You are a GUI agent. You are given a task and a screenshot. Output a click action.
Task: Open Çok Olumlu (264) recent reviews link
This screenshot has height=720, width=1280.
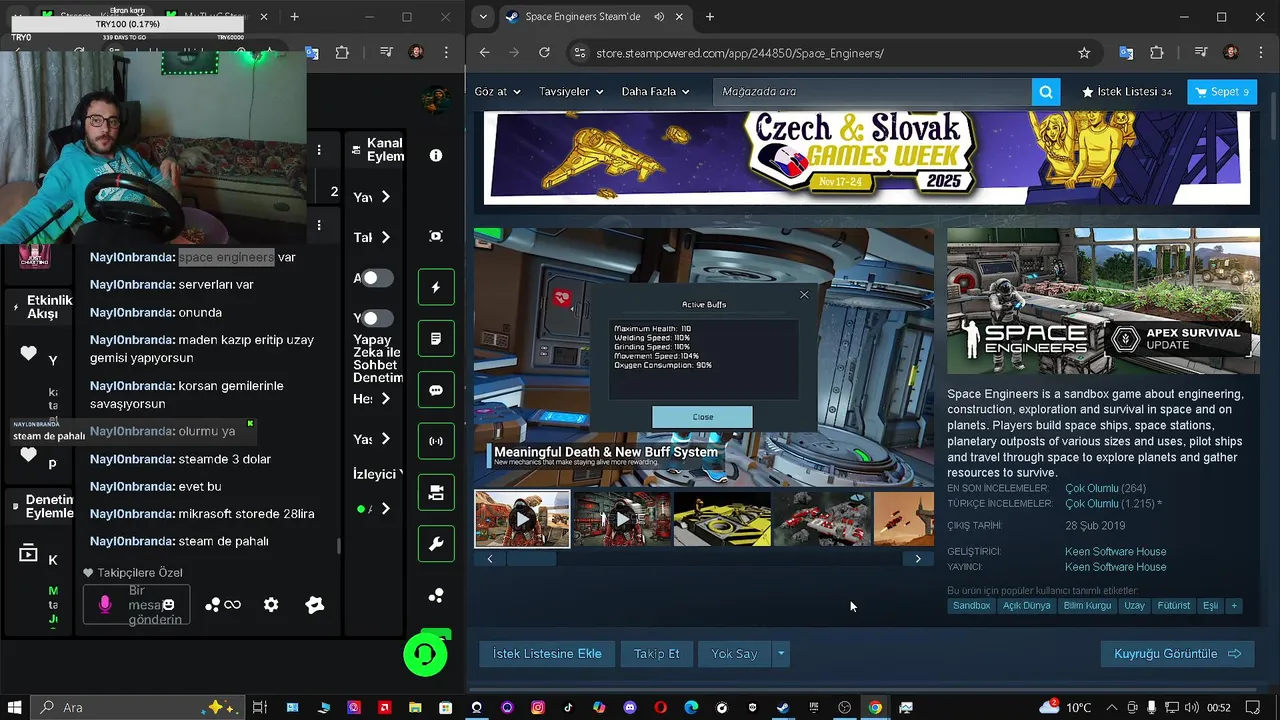pyautogui.click(x=1105, y=489)
